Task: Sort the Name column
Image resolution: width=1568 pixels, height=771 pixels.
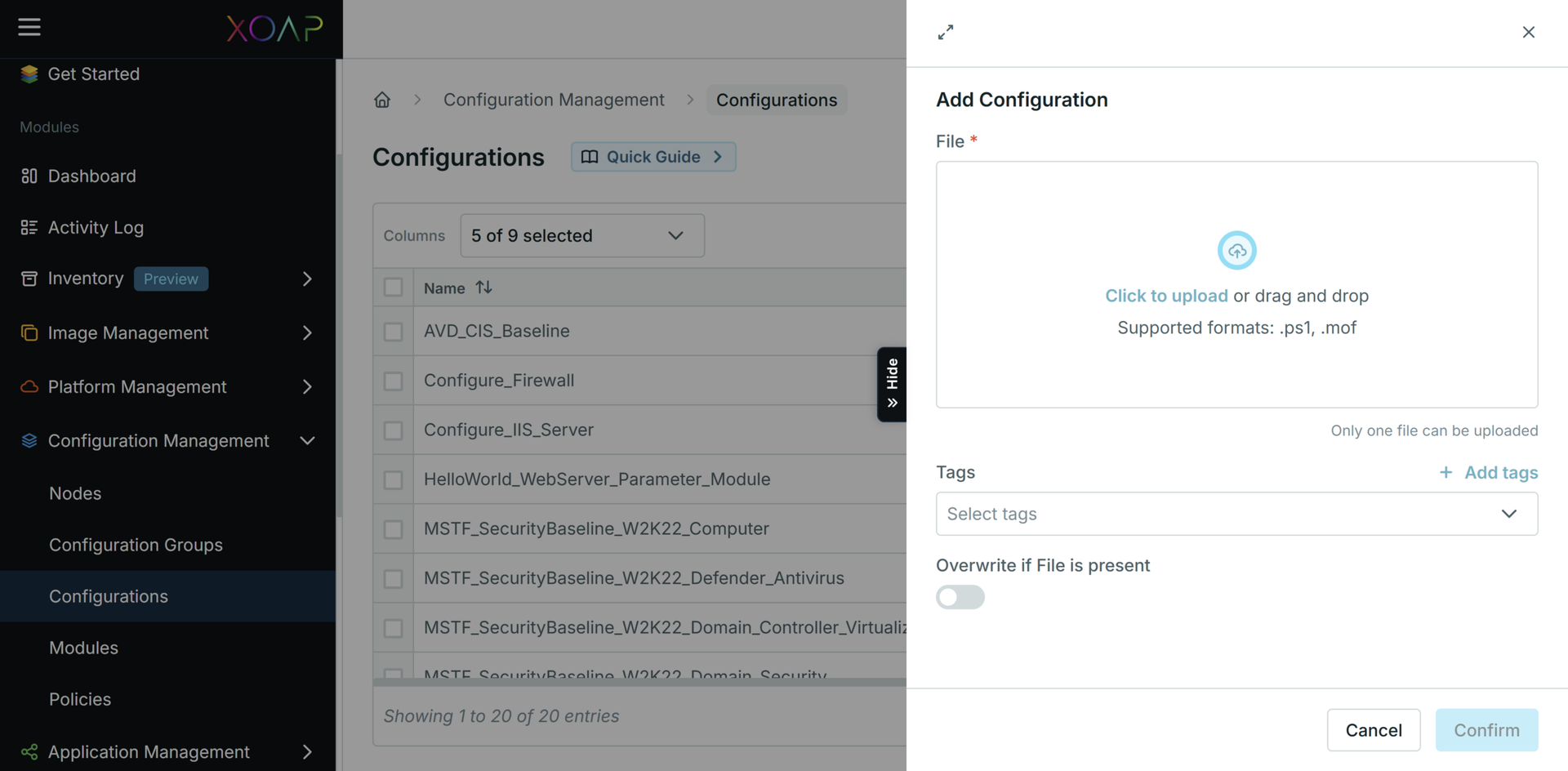Action: click(x=483, y=287)
